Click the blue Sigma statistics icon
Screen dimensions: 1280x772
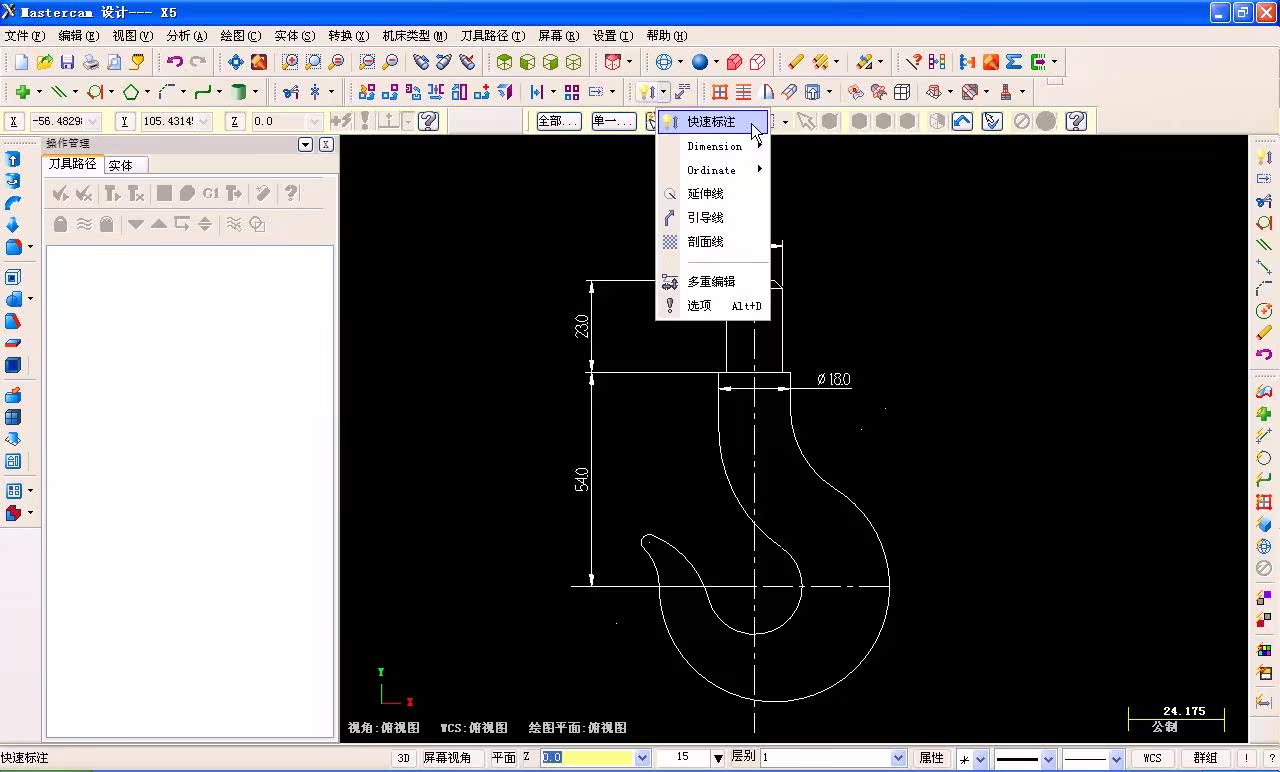[1014, 62]
